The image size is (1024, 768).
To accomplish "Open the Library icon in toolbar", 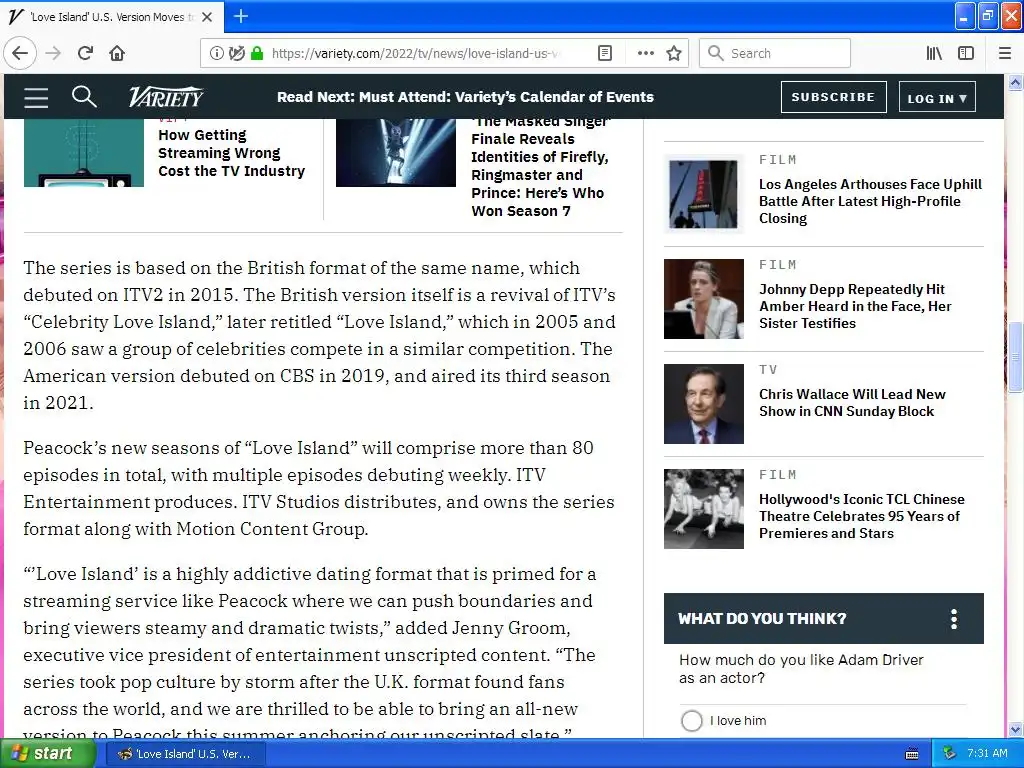I will click(x=934, y=54).
